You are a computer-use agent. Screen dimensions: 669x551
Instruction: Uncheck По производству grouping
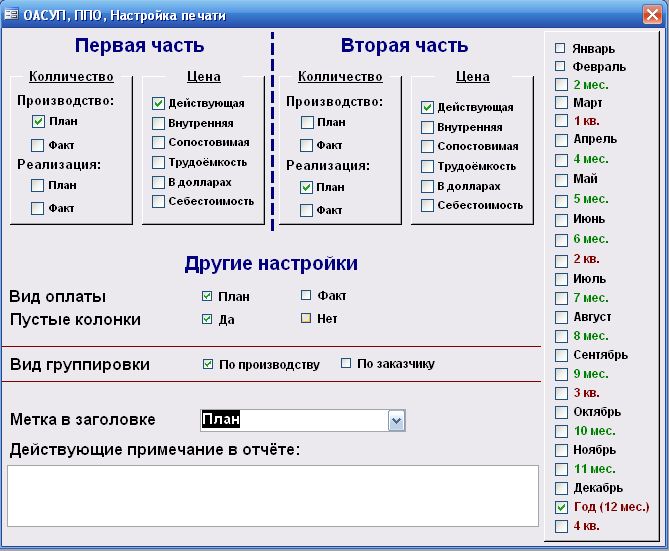tap(208, 364)
